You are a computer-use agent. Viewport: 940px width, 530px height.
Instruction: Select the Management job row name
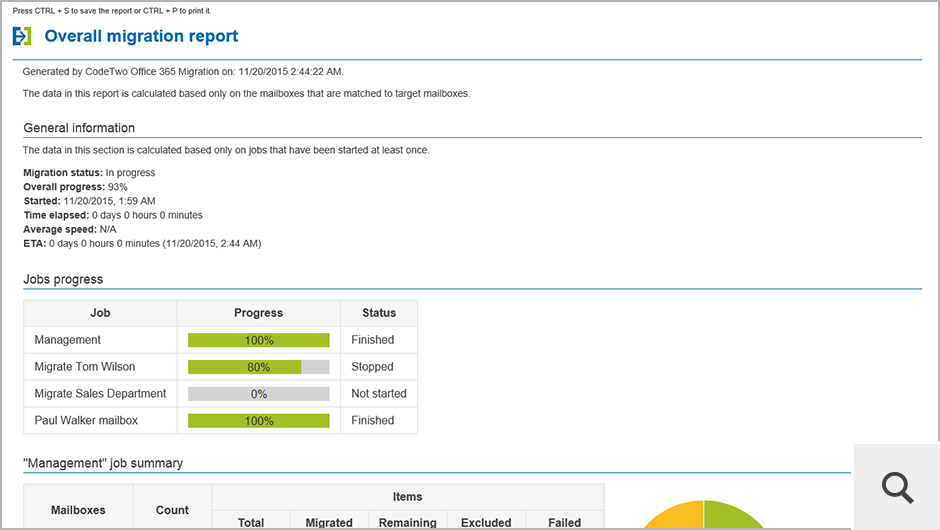coord(67,340)
